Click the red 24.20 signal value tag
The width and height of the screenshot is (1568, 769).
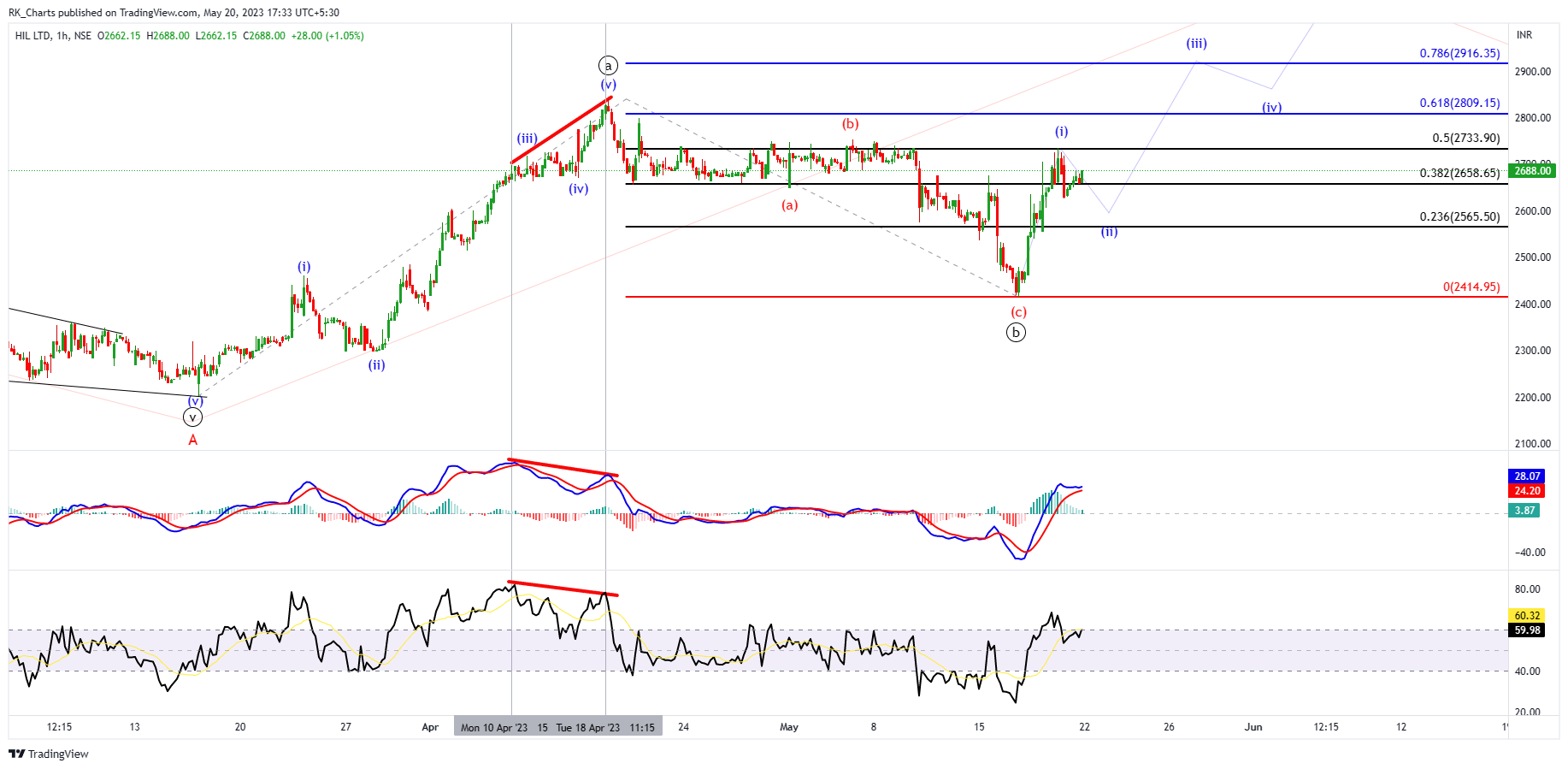click(1527, 491)
